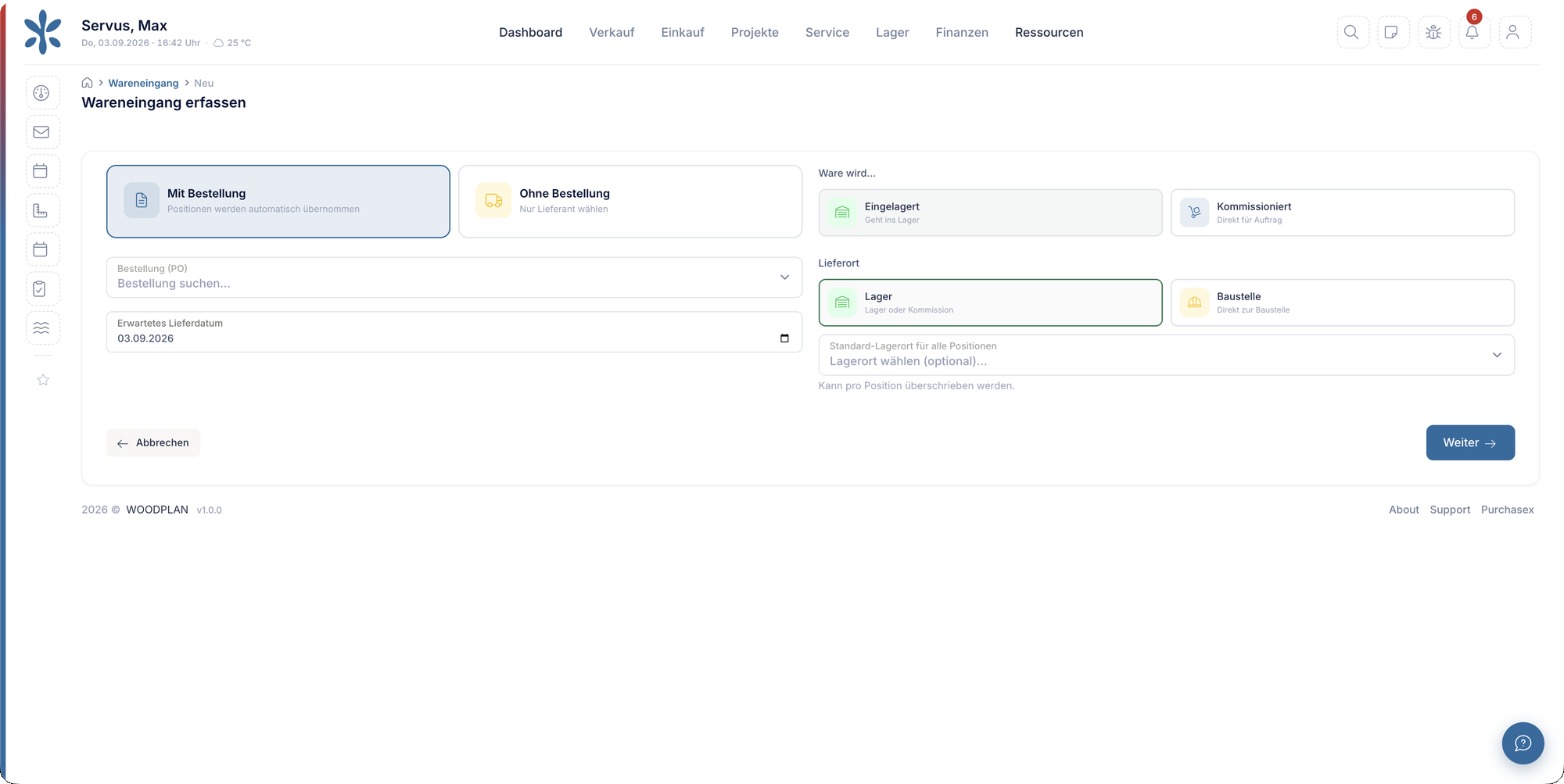Open the sticky note icon in header

[1393, 32]
